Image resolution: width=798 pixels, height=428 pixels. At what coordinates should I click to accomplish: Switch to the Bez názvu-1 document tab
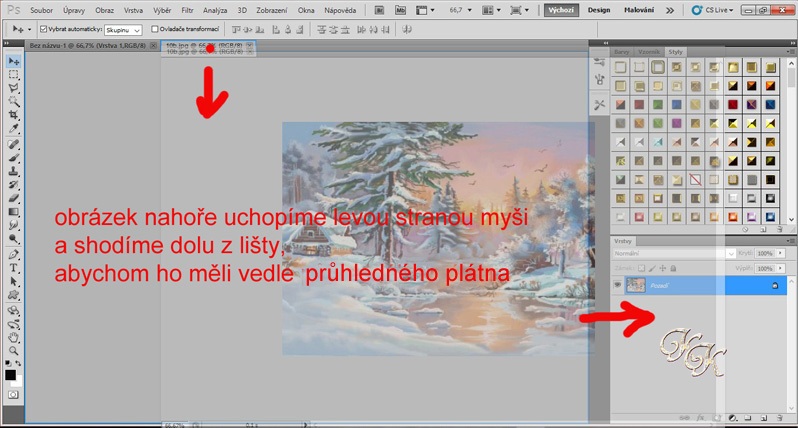(x=88, y=45)
